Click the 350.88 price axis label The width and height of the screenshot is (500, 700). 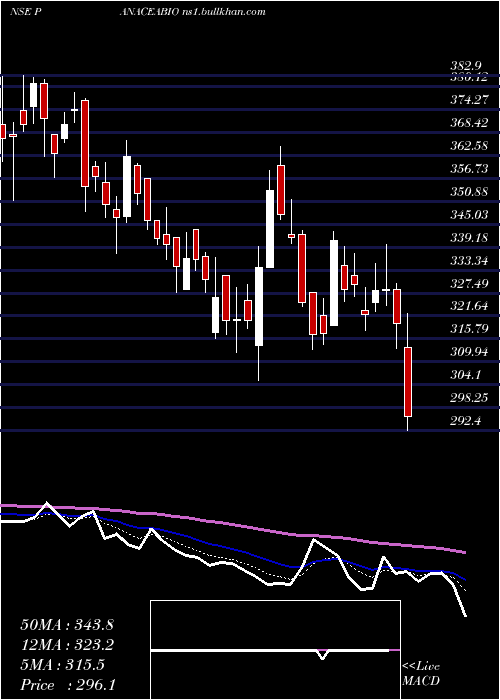(x=469, y=192)
